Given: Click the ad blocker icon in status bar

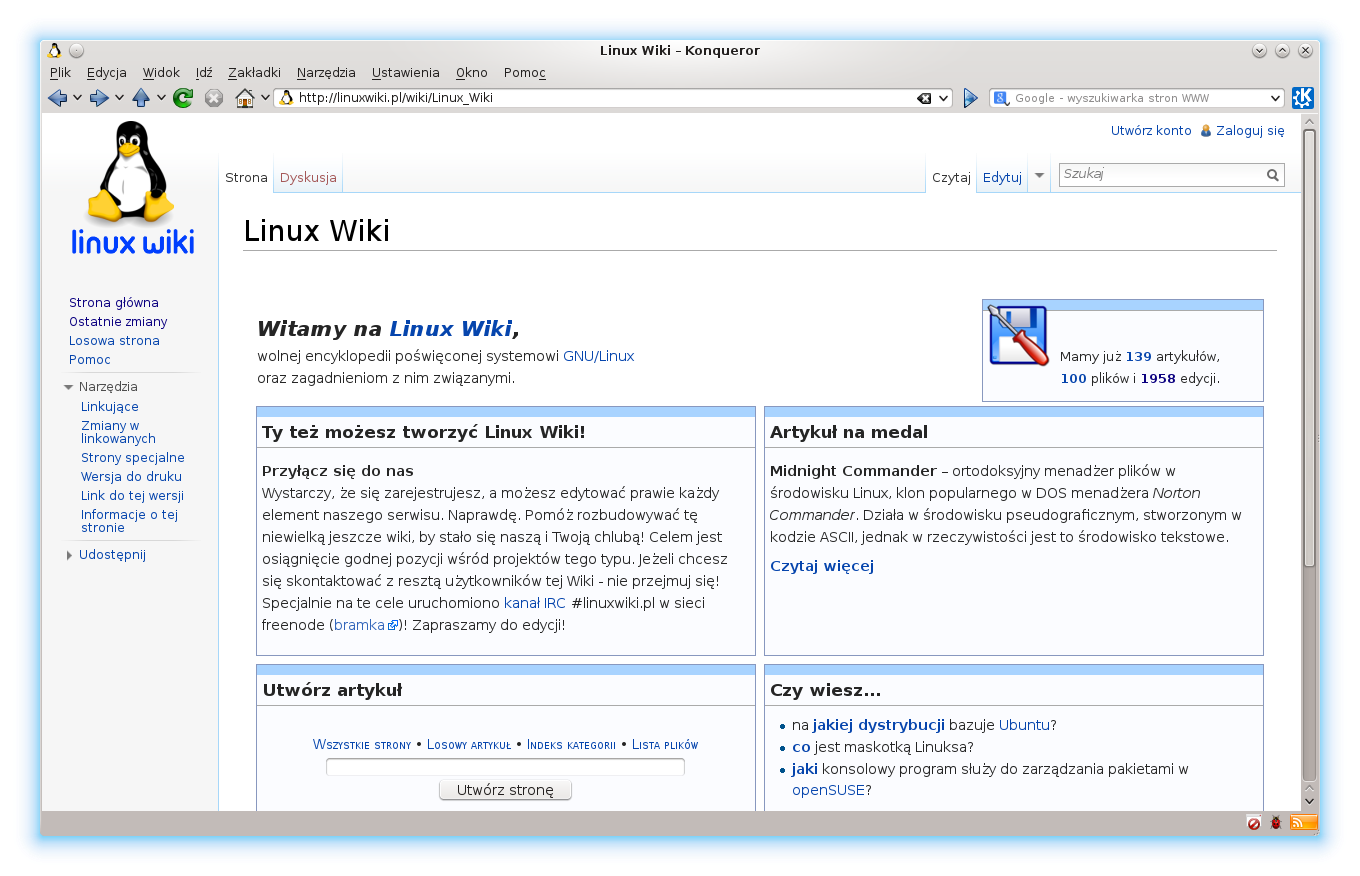Looking at the screenshot, I should pyautogui.click(x=1254, y=823).
